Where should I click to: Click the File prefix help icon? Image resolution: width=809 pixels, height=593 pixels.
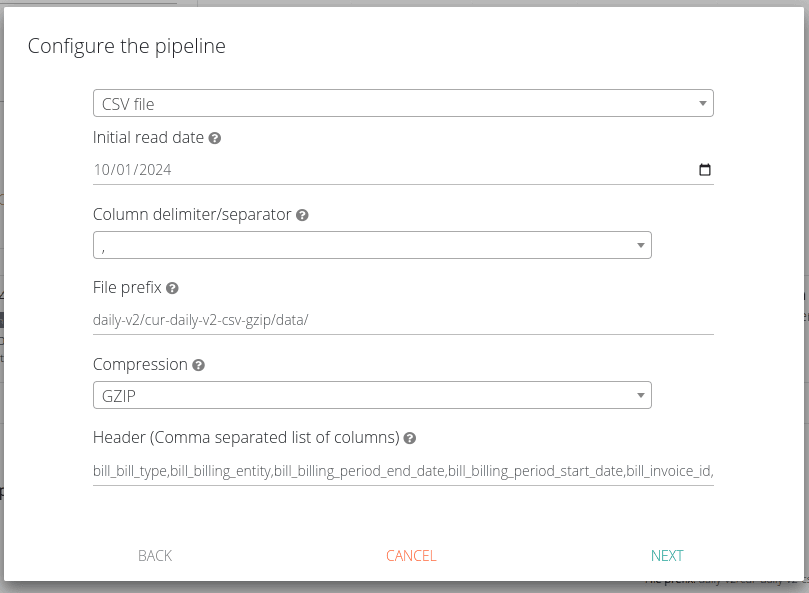[172, 288]
